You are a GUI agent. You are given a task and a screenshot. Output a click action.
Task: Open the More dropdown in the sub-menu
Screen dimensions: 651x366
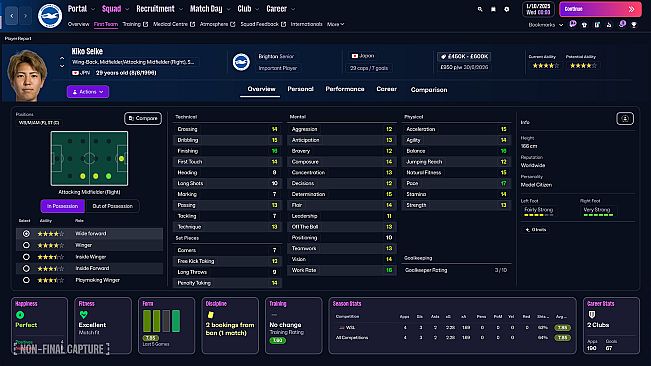[x=335, y=24]
